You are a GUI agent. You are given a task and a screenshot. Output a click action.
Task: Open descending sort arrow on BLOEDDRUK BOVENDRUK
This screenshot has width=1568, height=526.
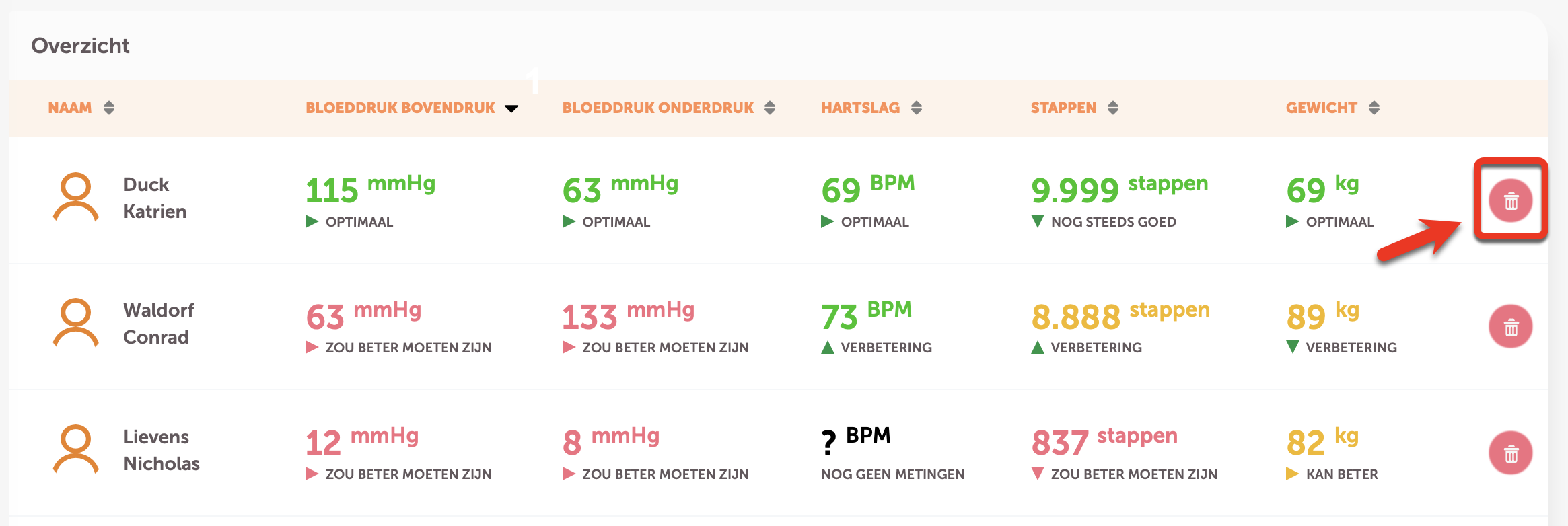point(512,108)
